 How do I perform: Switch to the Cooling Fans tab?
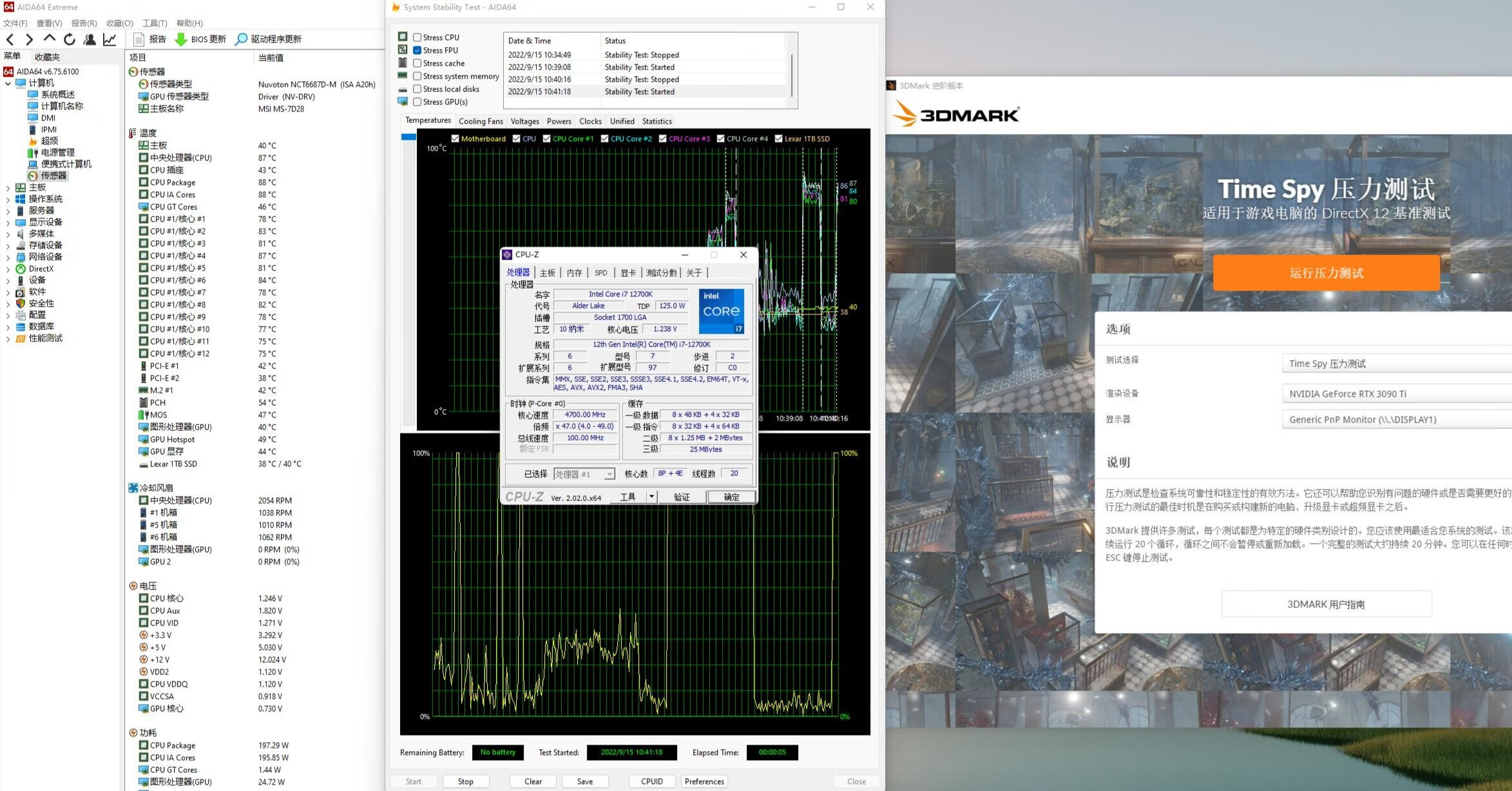481,121
